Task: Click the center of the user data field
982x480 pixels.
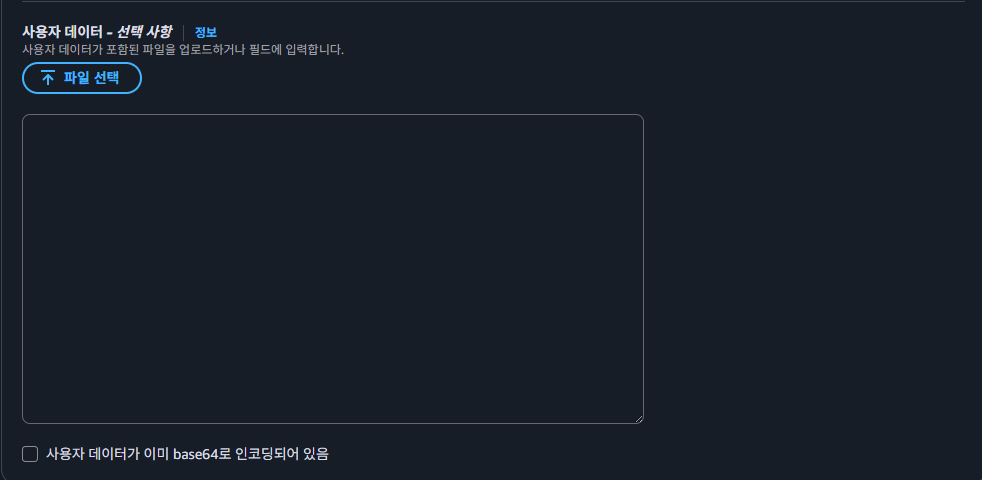Action: coord(332,268)
